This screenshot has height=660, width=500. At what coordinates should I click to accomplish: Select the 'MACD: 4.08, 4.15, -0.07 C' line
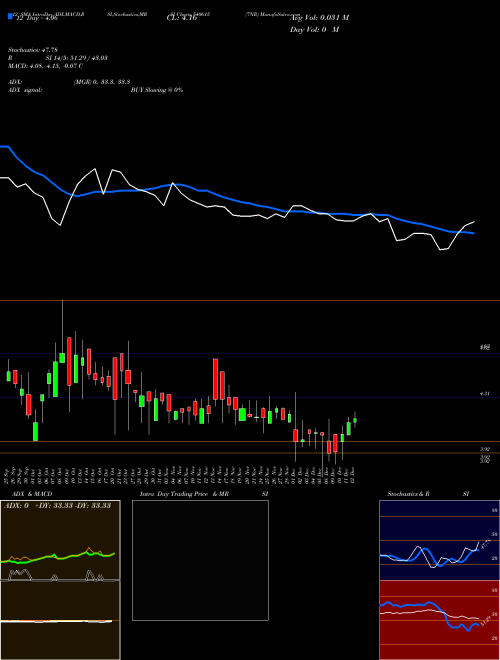coord(45,66)
